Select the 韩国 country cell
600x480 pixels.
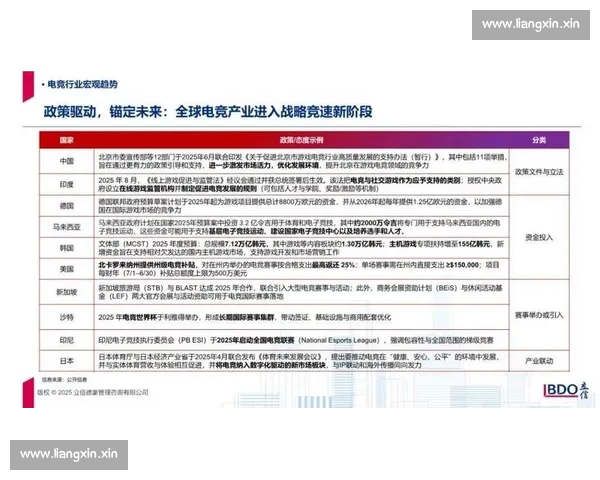pyautogui.click(x=67, y=248)
